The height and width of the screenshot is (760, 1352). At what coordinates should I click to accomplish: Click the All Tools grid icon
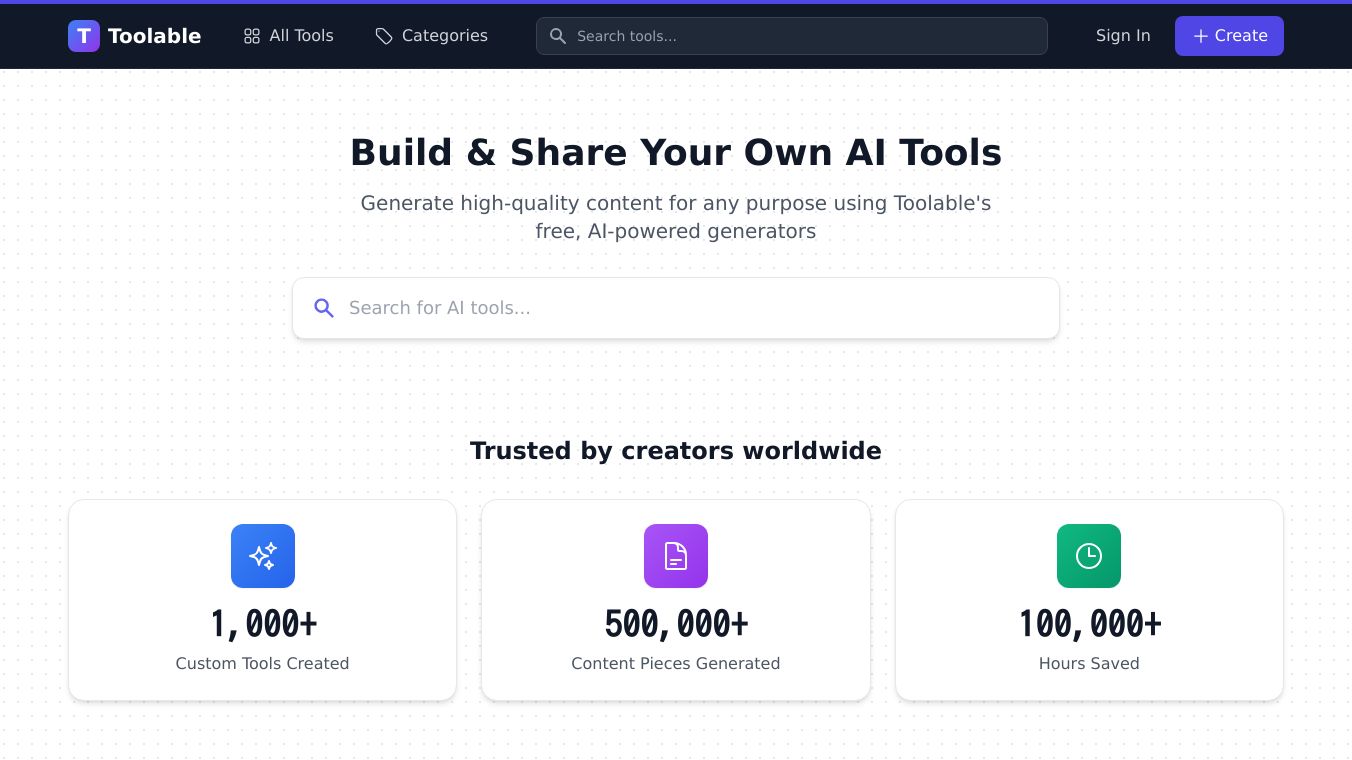[252, 36]
